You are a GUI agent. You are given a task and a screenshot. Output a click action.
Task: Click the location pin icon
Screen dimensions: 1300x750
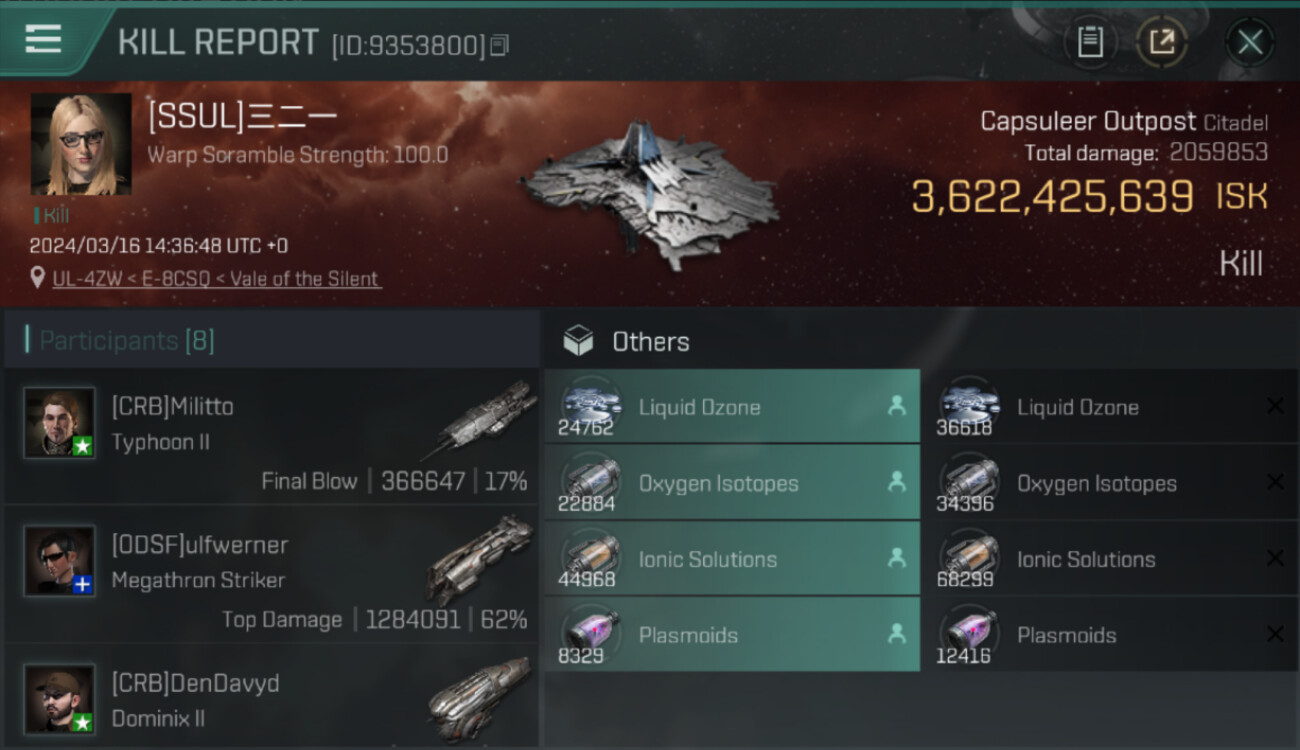[x=38, y=278]
